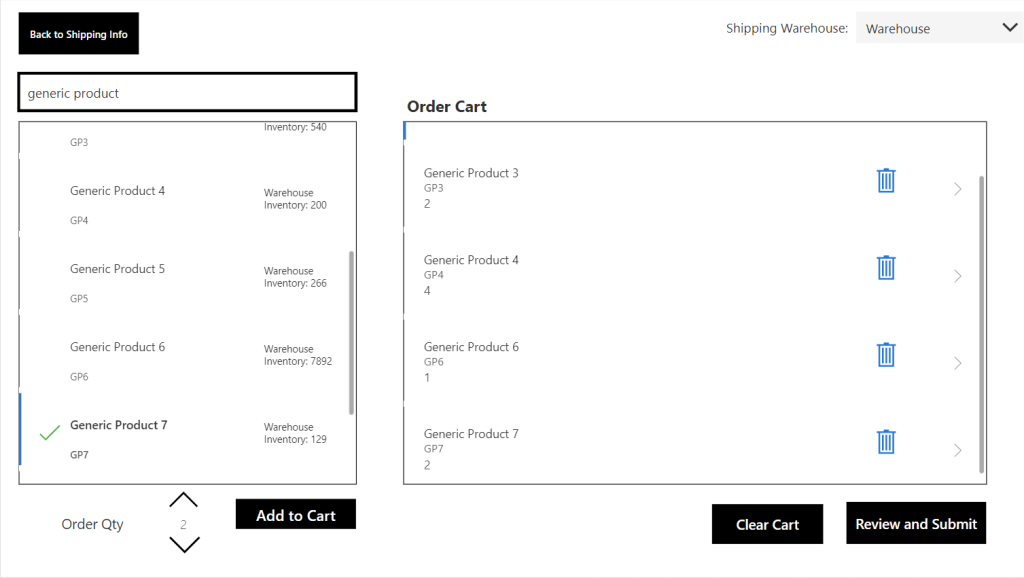The width and height of the screenshot is (1024, 578).
Task: Click the Clear Cart button
Action: pos(767,524)
